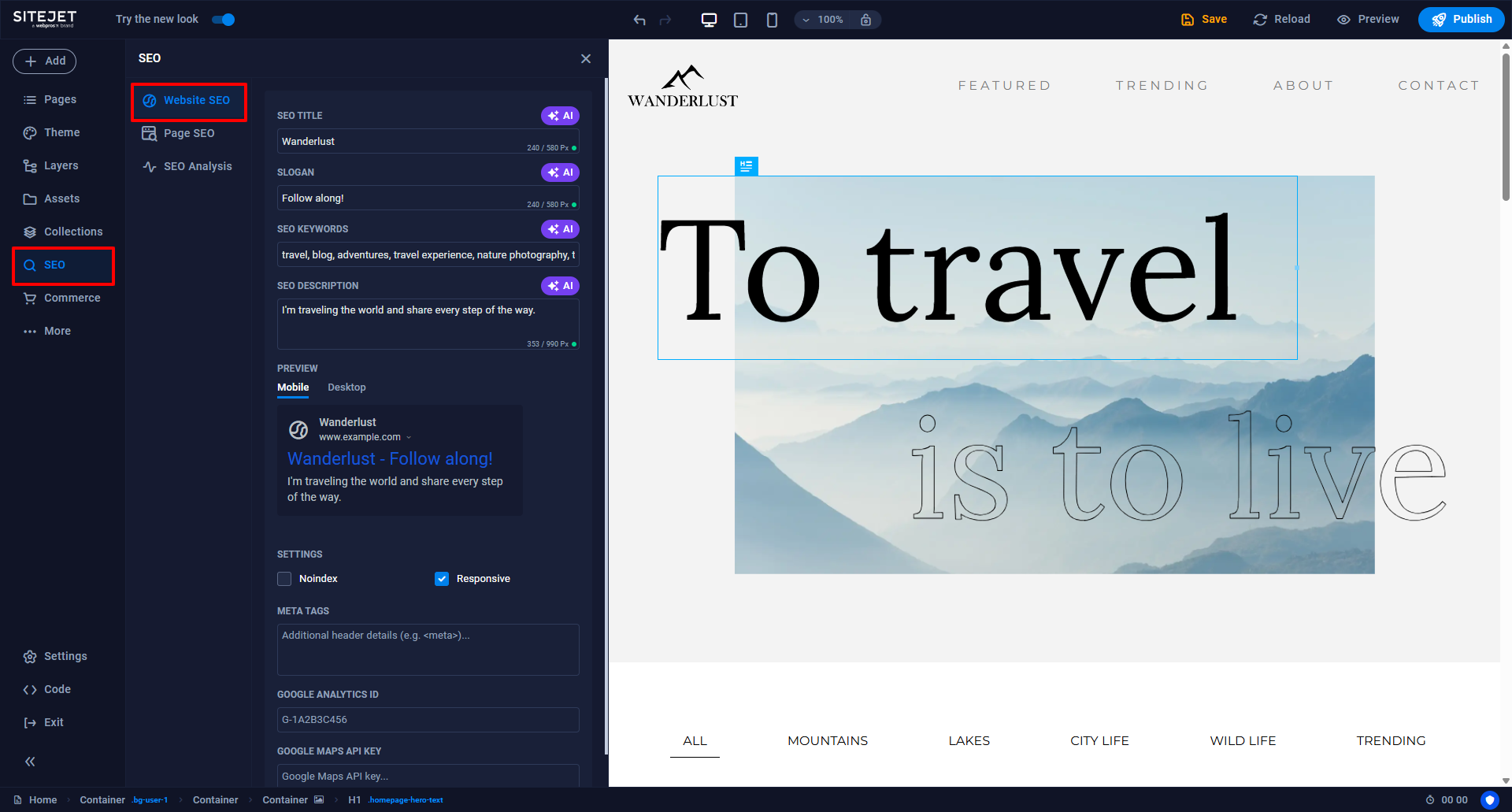Switch to desktop viewport icon
The width and height of the screenshot is (1512, 812).
[709, 20]
